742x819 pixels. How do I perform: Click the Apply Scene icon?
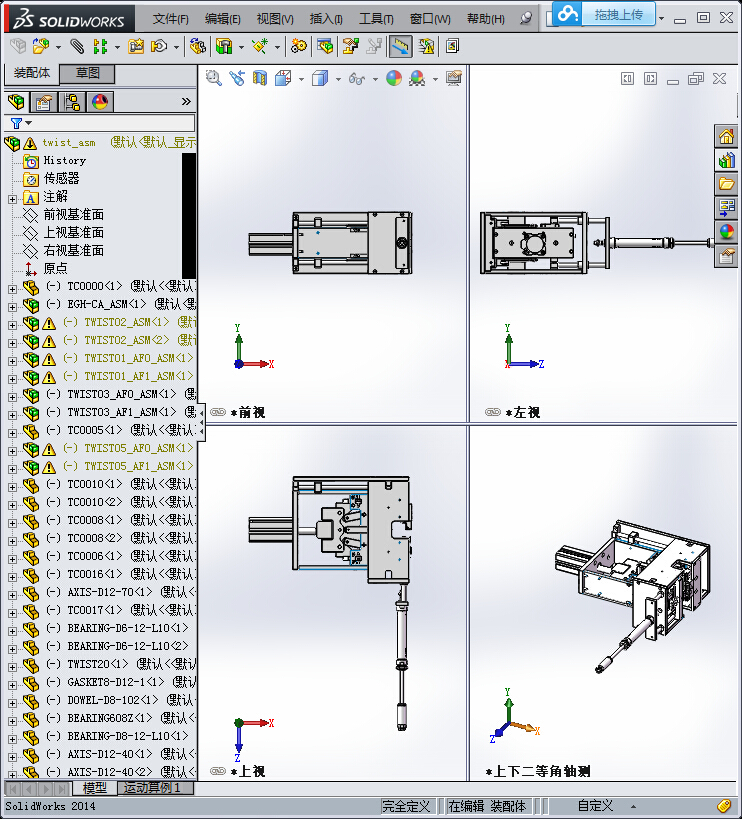tap(417, 78)
